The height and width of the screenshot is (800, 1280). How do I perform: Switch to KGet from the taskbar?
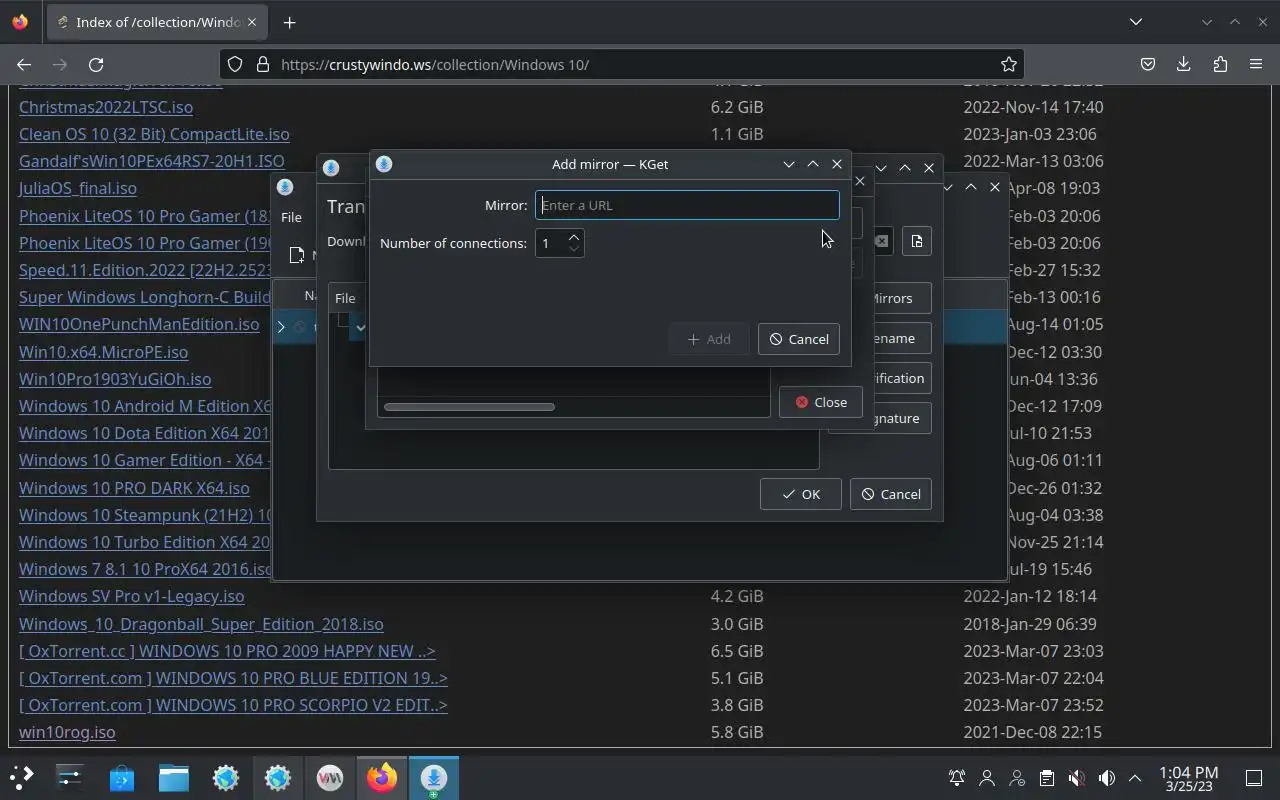click(433, 777)
